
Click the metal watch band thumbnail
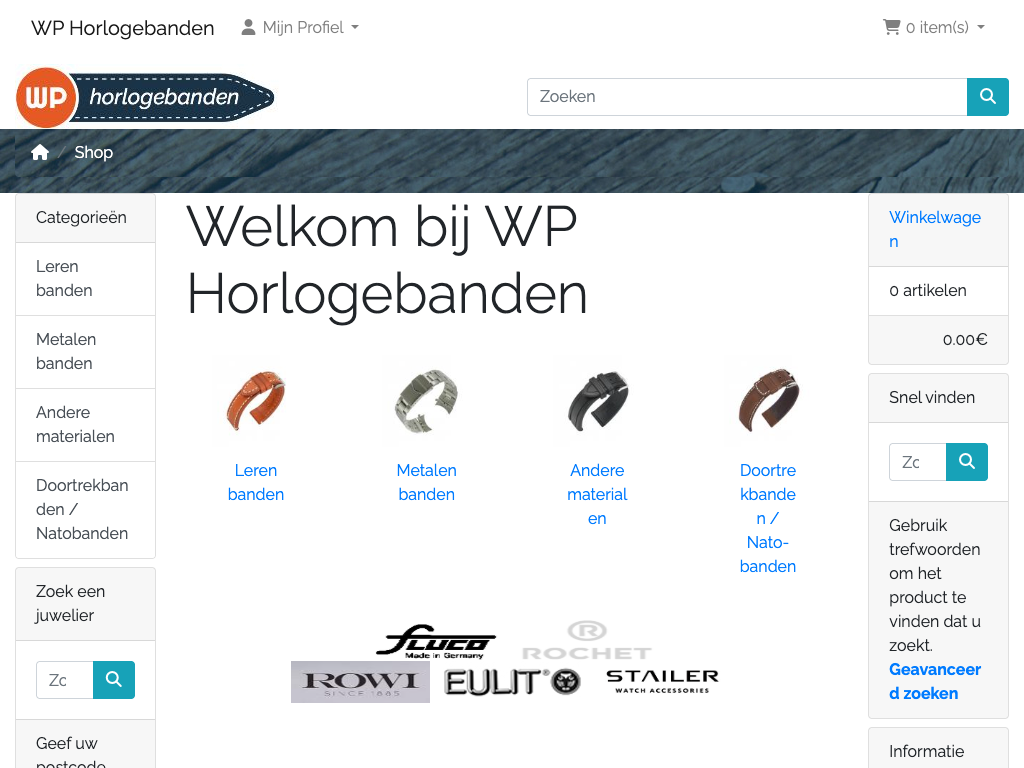pos(426,402)
